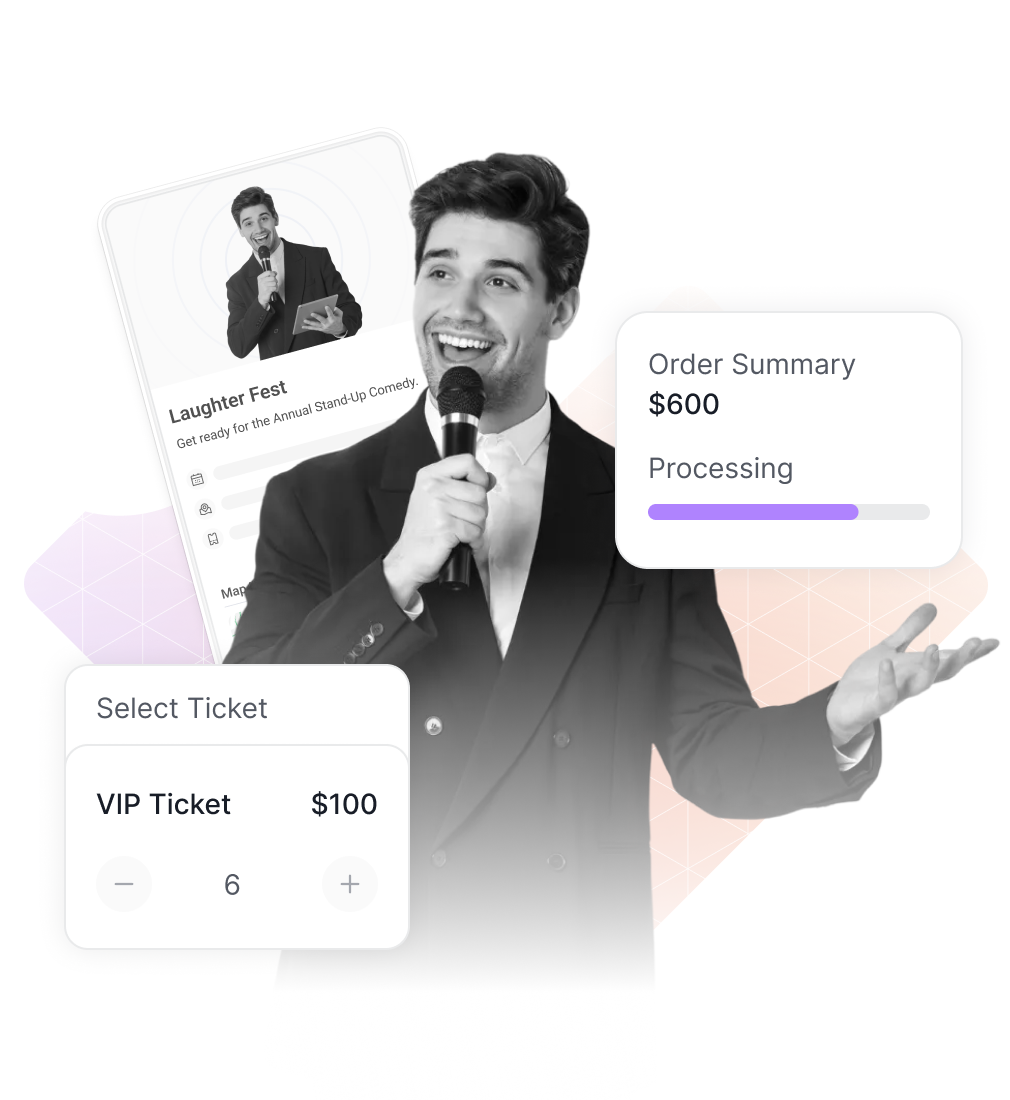Select the VIP Ticket label

pos(163,804)
